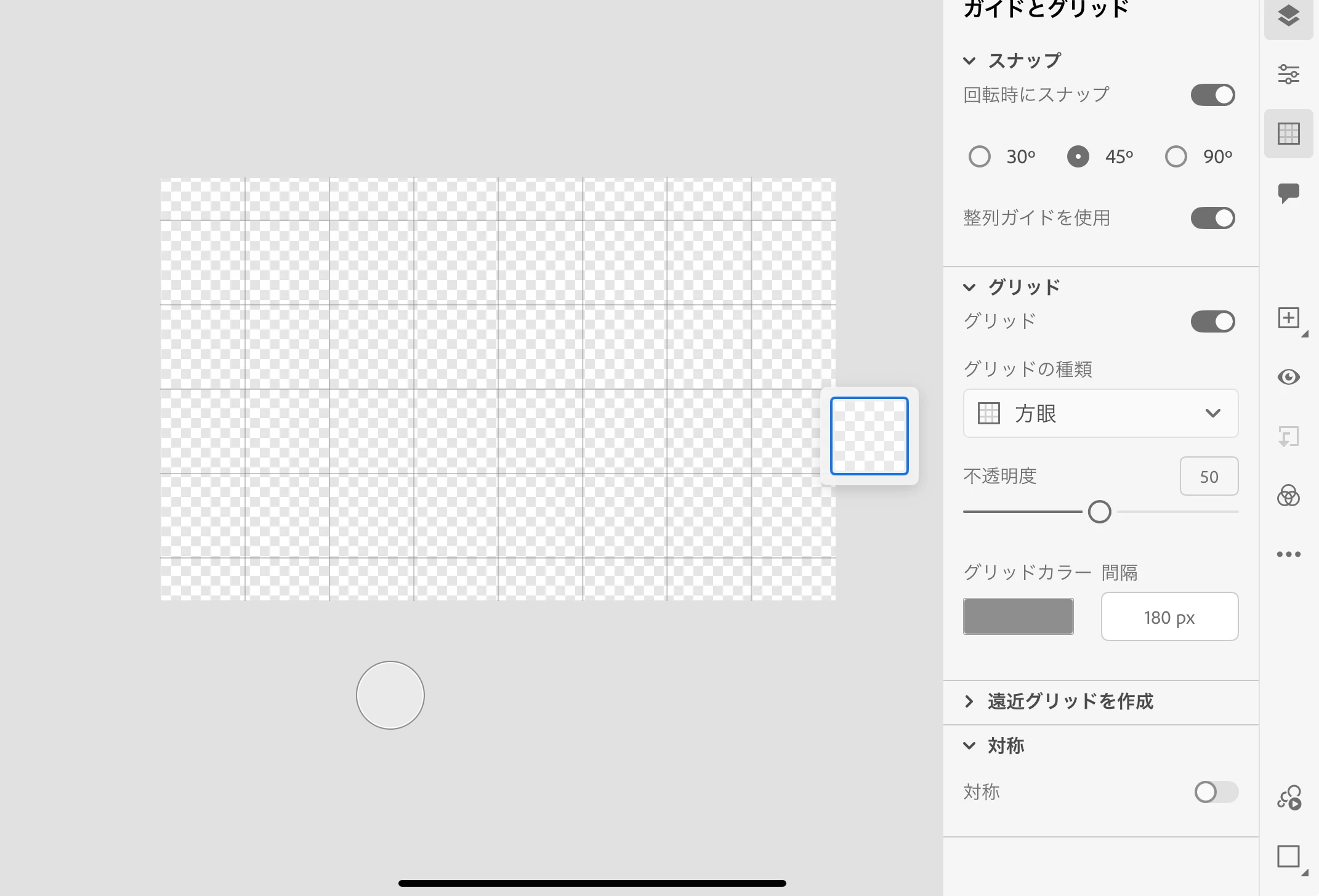The image size is (1319, 896).
Task: Disable the snap when rotating toggle
Action: (1212, 95)
